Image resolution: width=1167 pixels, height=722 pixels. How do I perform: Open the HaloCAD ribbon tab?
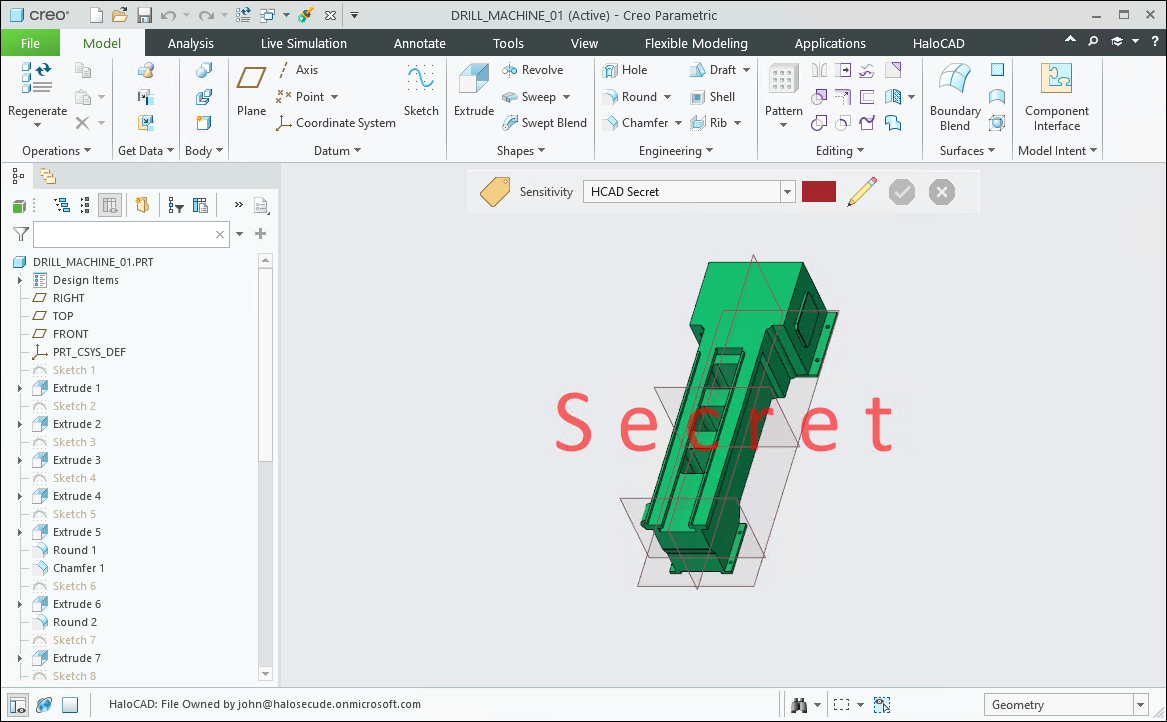[x=938, y=43]
